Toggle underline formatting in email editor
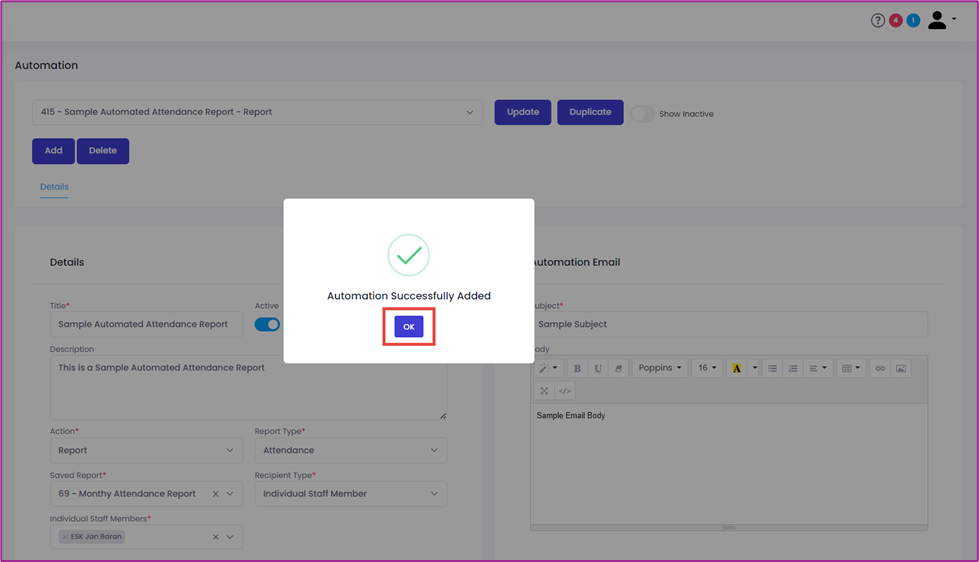 [x=598, y=368]
